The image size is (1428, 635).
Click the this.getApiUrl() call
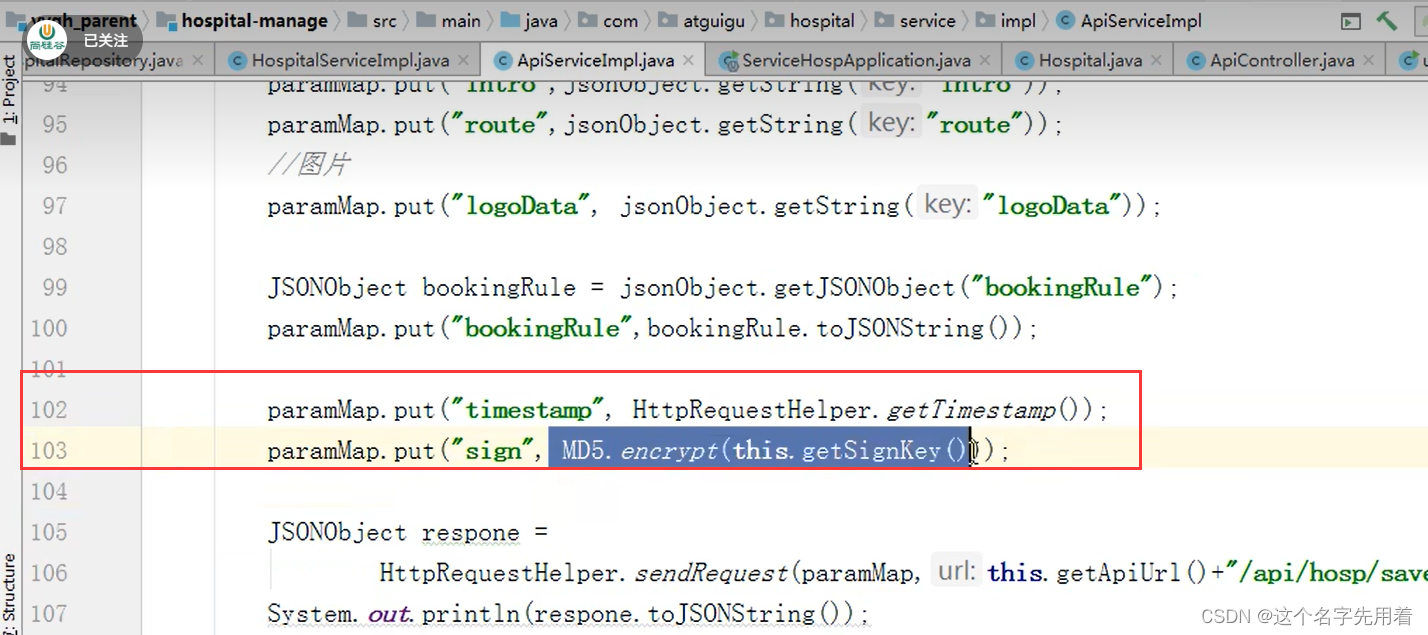pos(1098,573)
